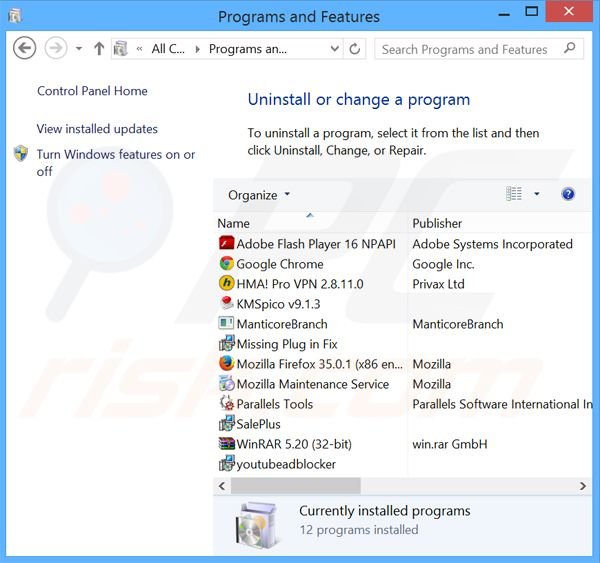Select Adobe Flash Player 16 NPAPI entry
This screenshot has width=600, height=563.
point(316,244)
